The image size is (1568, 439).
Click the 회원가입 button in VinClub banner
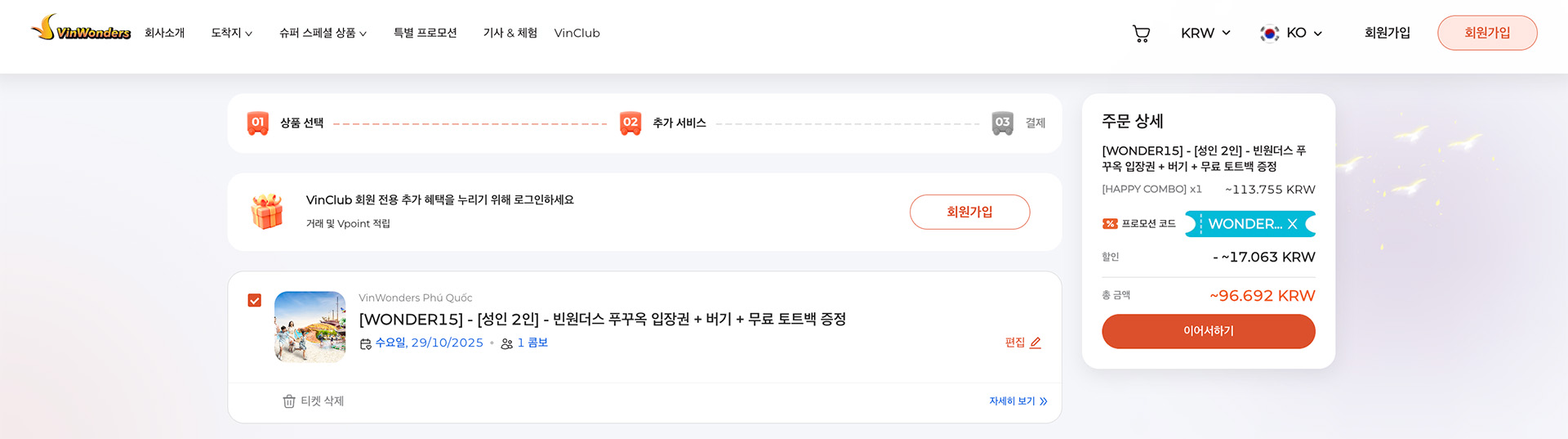pos(969,212)
